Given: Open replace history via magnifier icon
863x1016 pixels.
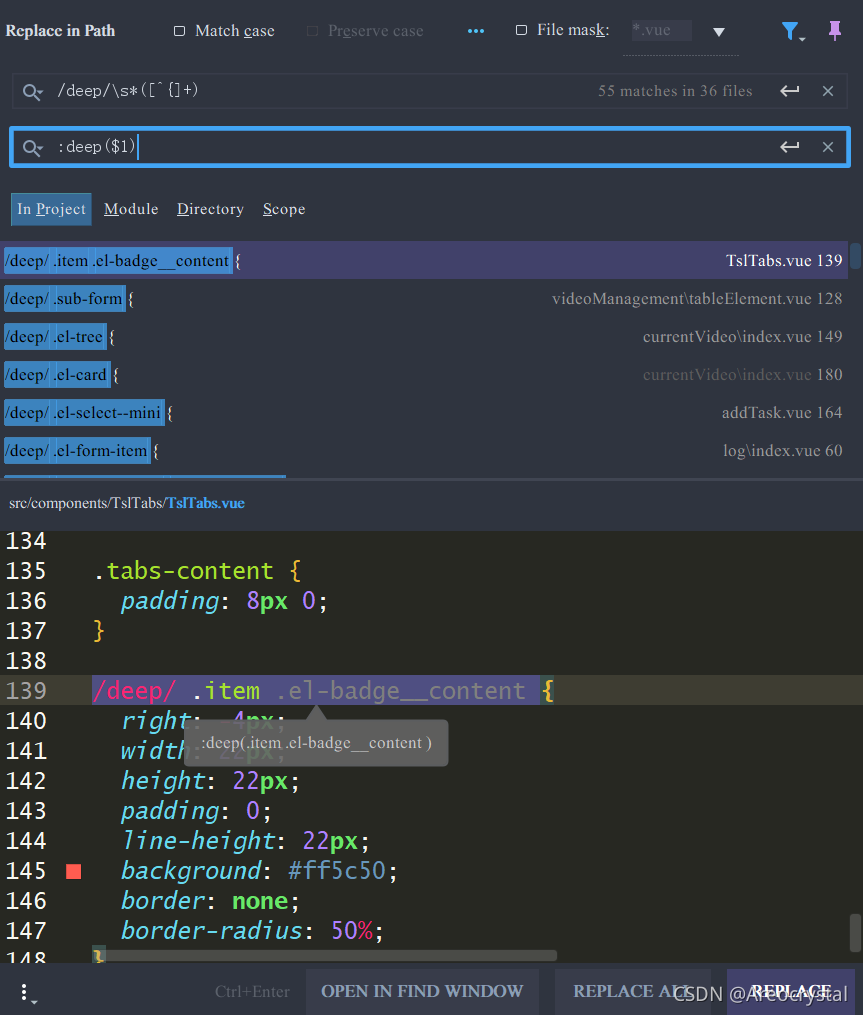Looking at the screenshot, I should [x=32, y=146].
